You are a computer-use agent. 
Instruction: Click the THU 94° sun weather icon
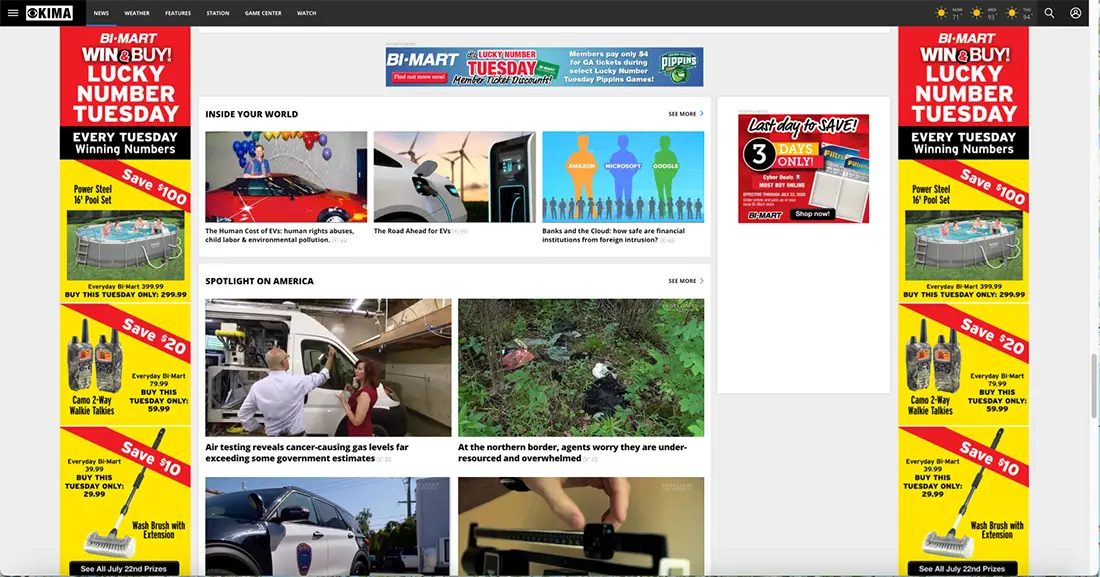(1012, 13)
